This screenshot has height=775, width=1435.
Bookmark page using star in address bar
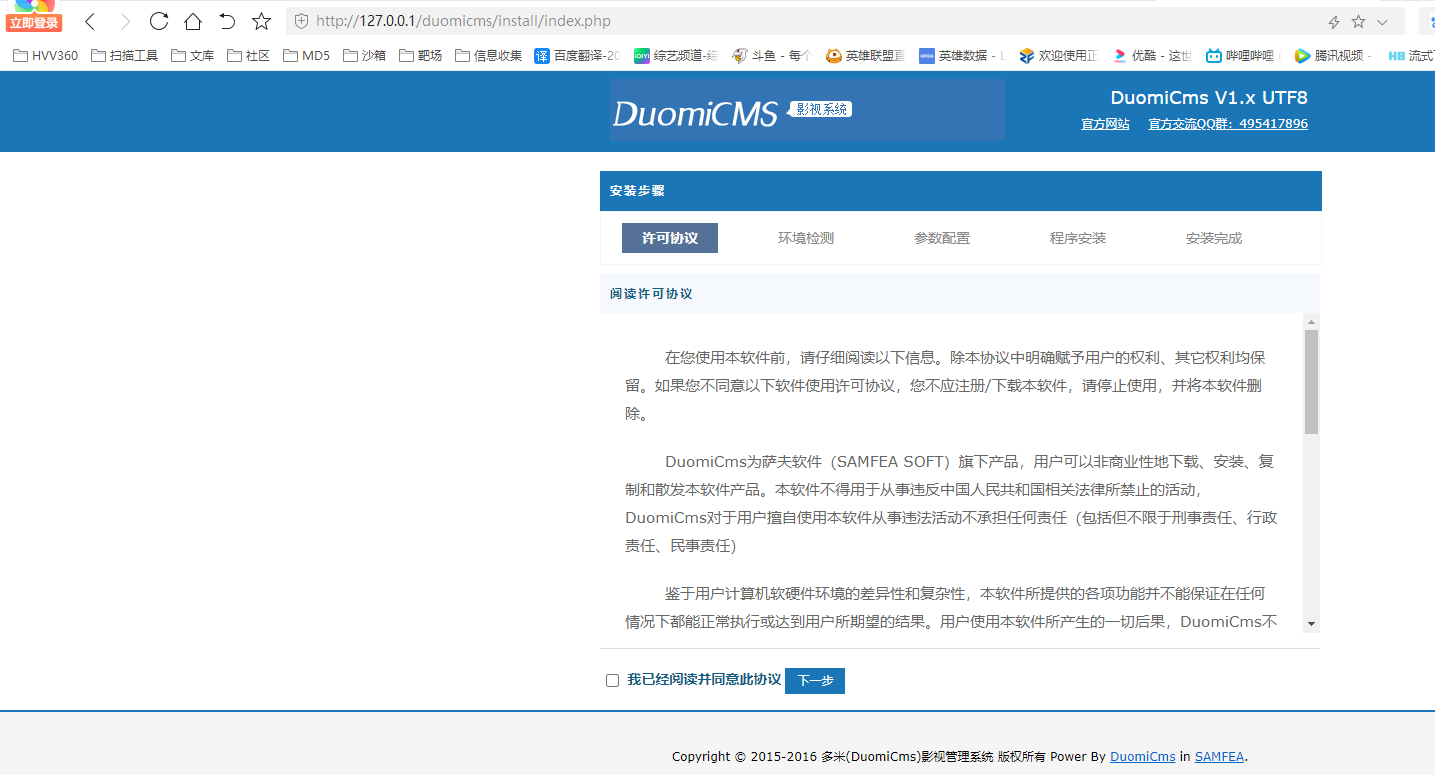[1358, 22]
